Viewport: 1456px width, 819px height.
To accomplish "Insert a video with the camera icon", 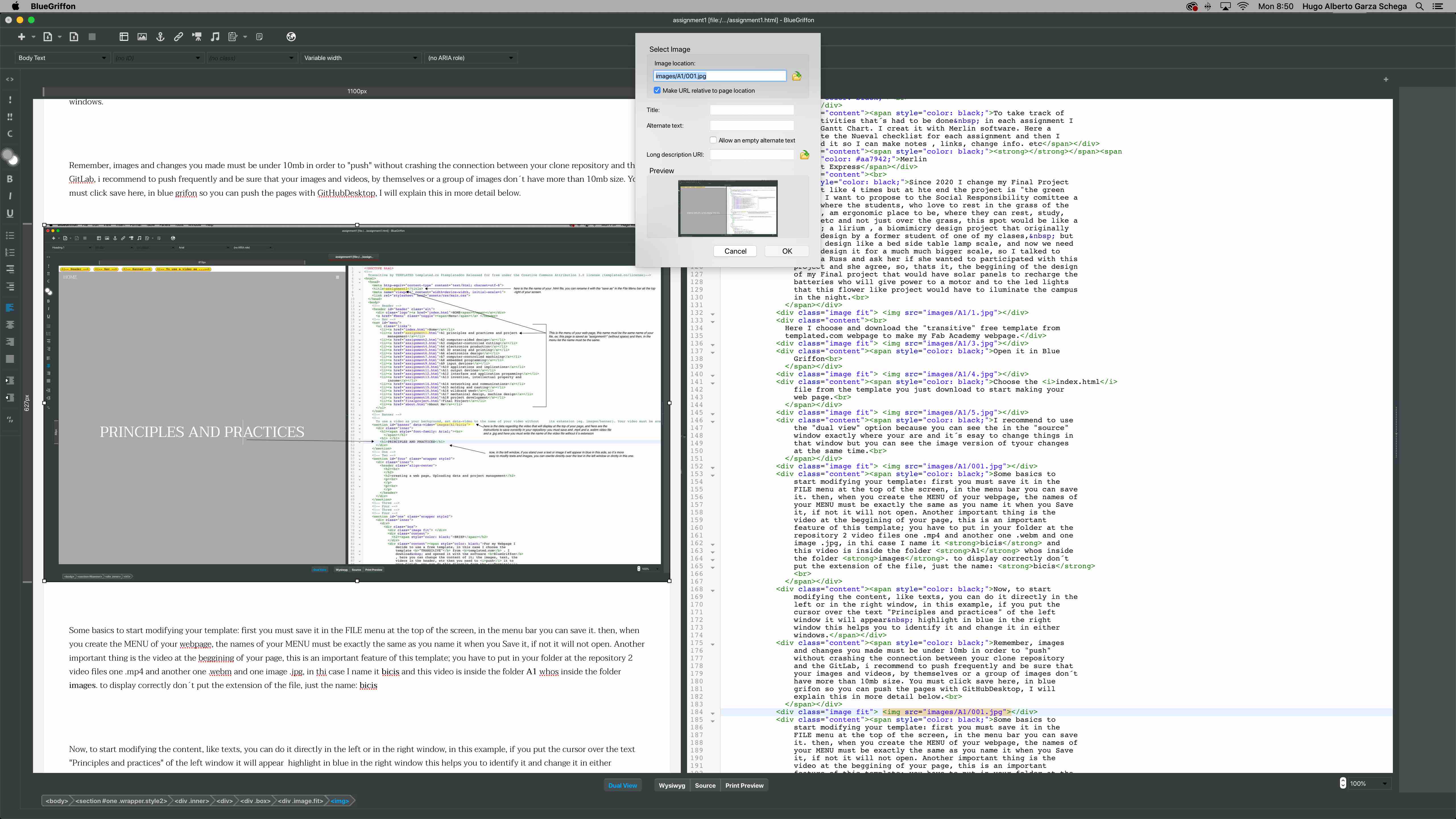I will pos(197,37).
